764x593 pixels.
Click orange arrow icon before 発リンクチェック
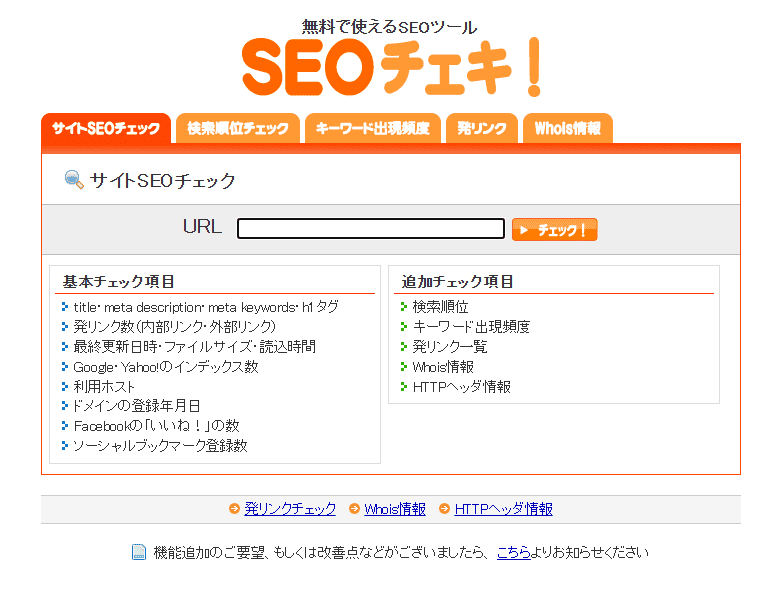(234, 509)
